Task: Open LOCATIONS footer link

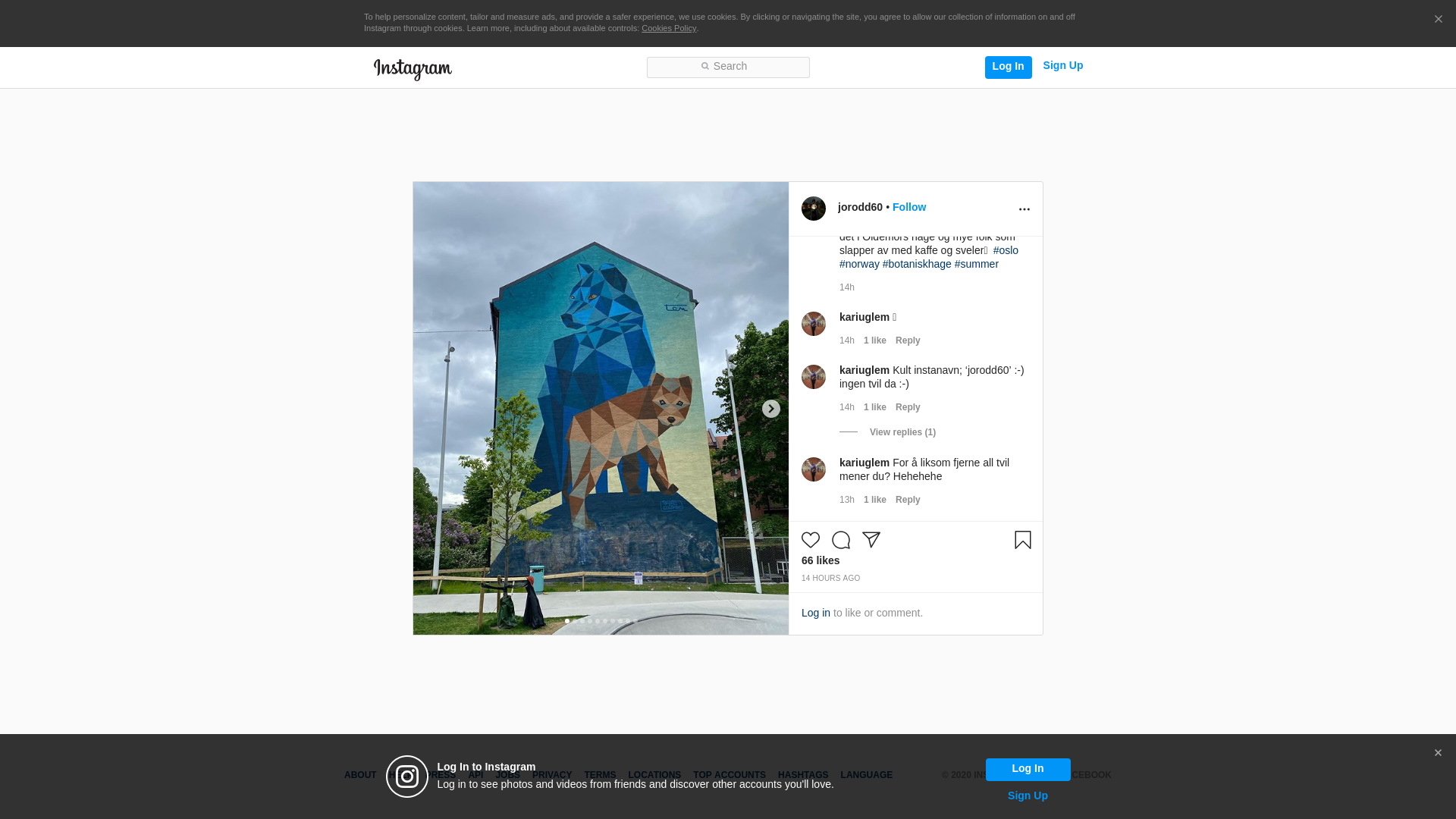Action: [654, 775]
